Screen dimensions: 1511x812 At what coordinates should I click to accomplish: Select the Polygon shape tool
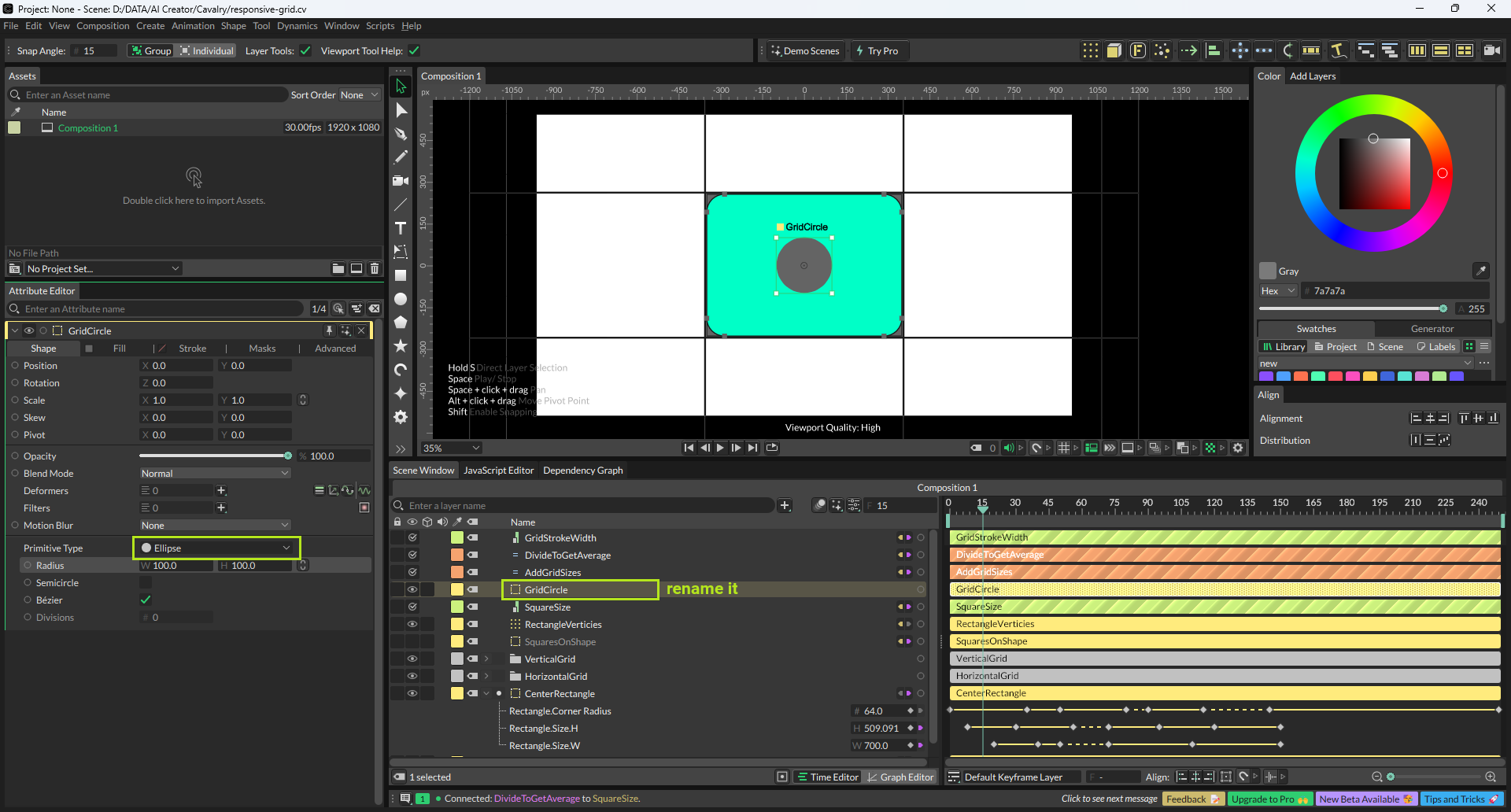click(401, 323)
